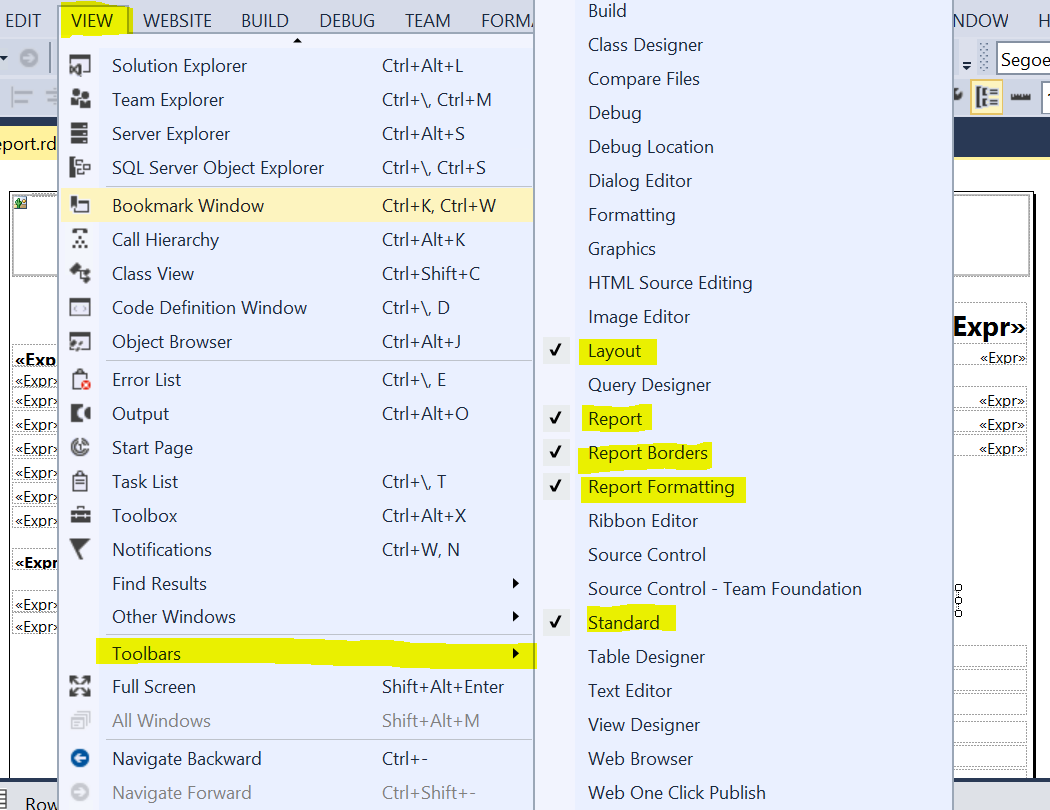Open the TEAM menu
Image resolution: width=1050 pixels, height=810 pixels.
coord(427,19)
